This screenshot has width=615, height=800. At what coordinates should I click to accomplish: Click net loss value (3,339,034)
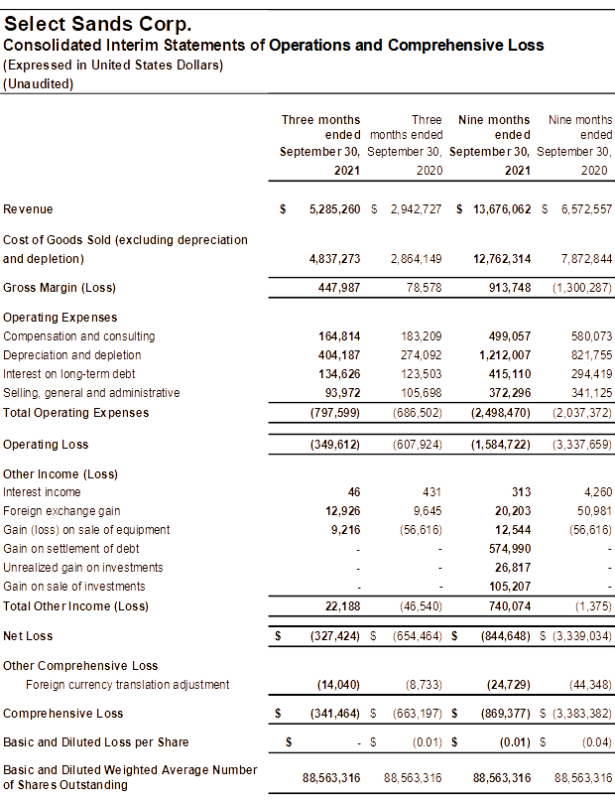pyautogui.click(x=582, y=636)
